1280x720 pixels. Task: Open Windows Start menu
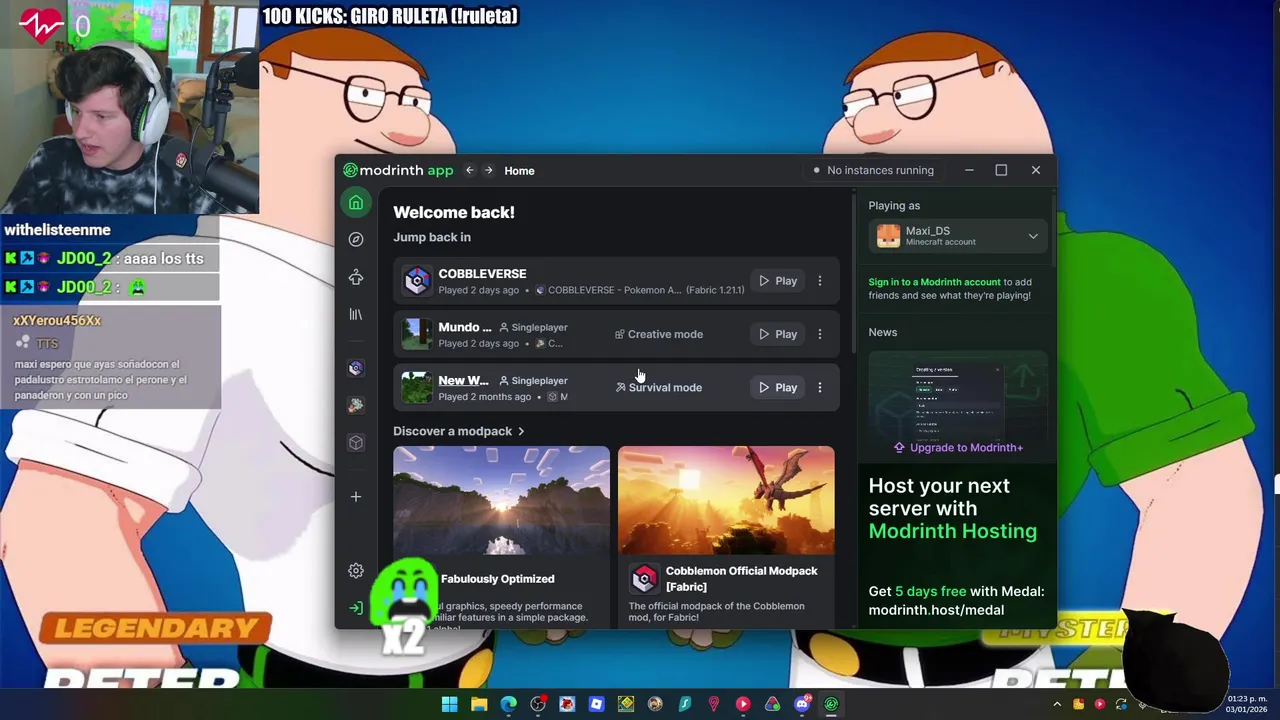click(450, 705)
